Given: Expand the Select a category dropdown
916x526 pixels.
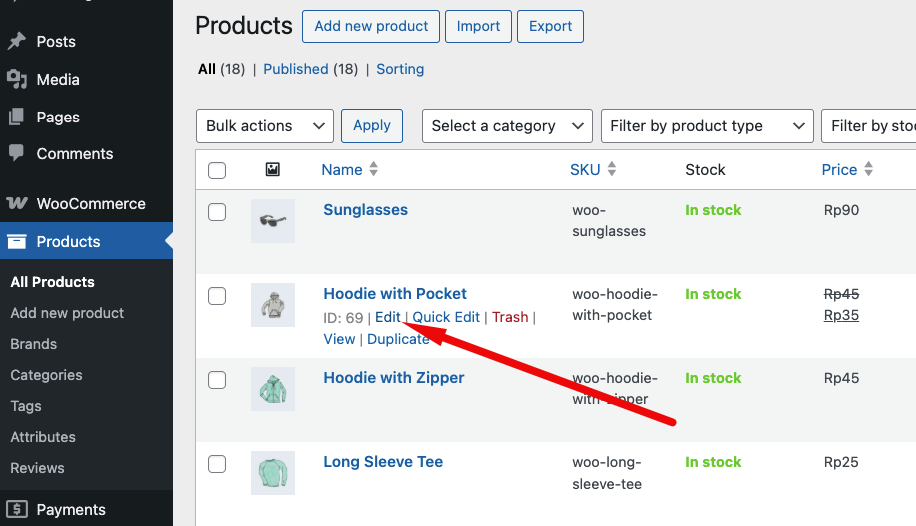Looking at the screenshot, I should click(x=507, y=126).
